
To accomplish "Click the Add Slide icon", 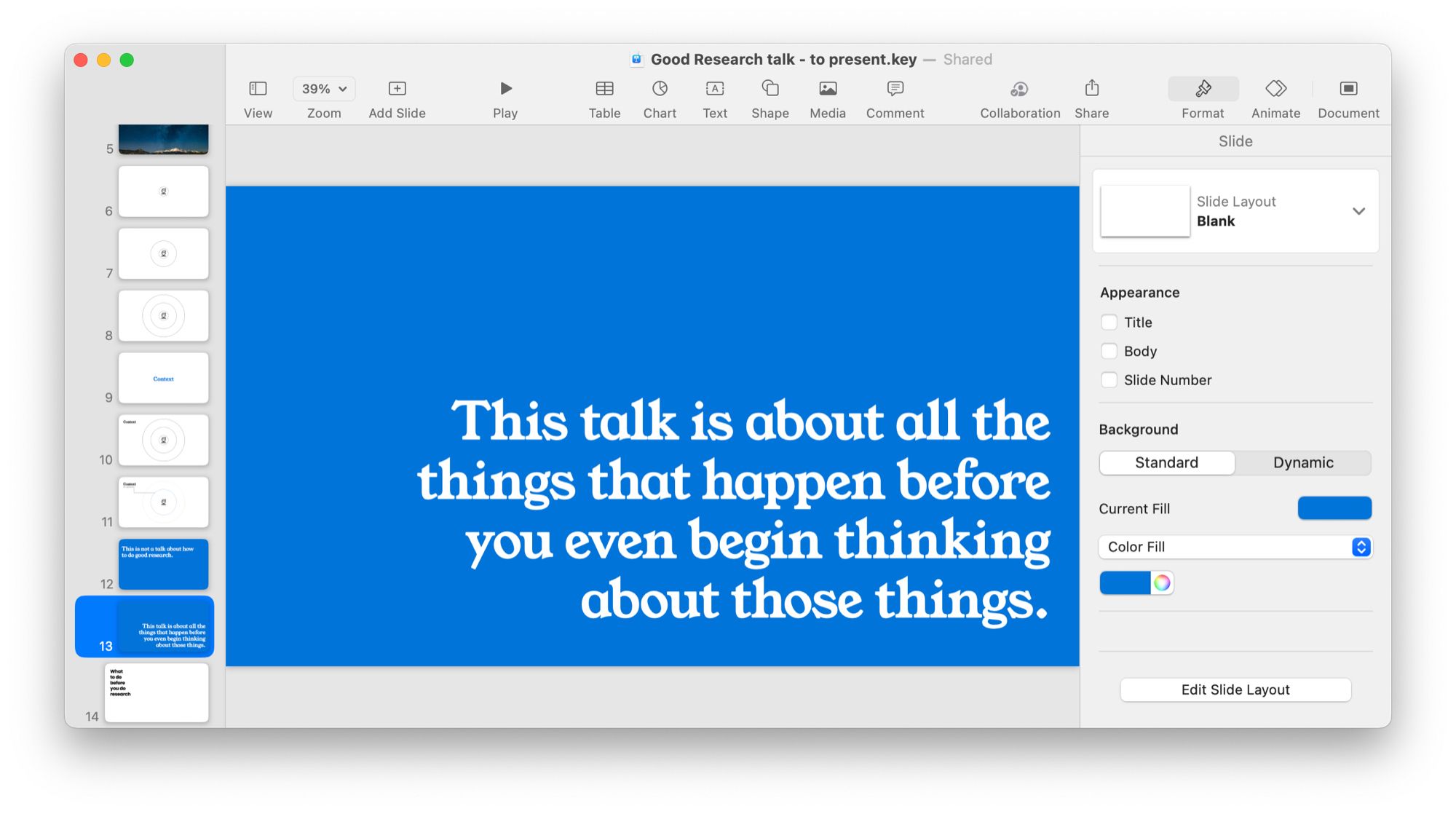I will pyautogui.click(x=397, y=89).
